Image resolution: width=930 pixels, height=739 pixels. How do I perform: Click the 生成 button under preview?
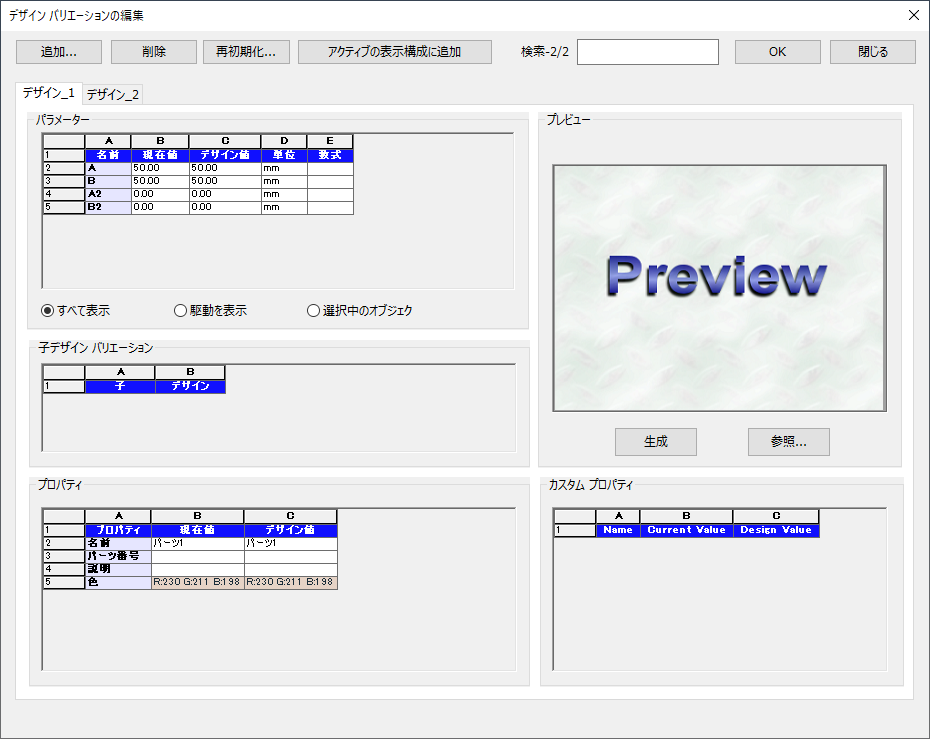(x=655, y=442)
